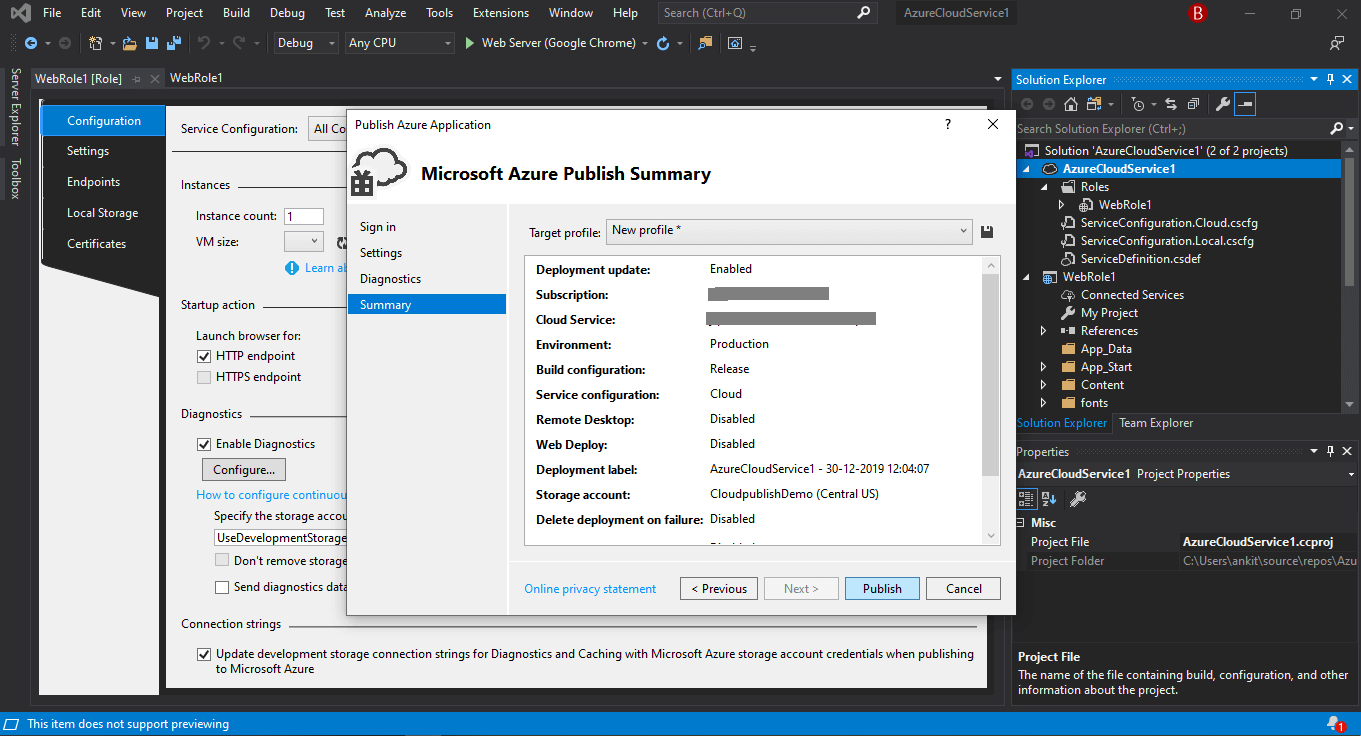Select ServiceConfiguration.Cloud.cscfg file
The height and width of the screenshot is (736, 1361).
[1169, 223]
